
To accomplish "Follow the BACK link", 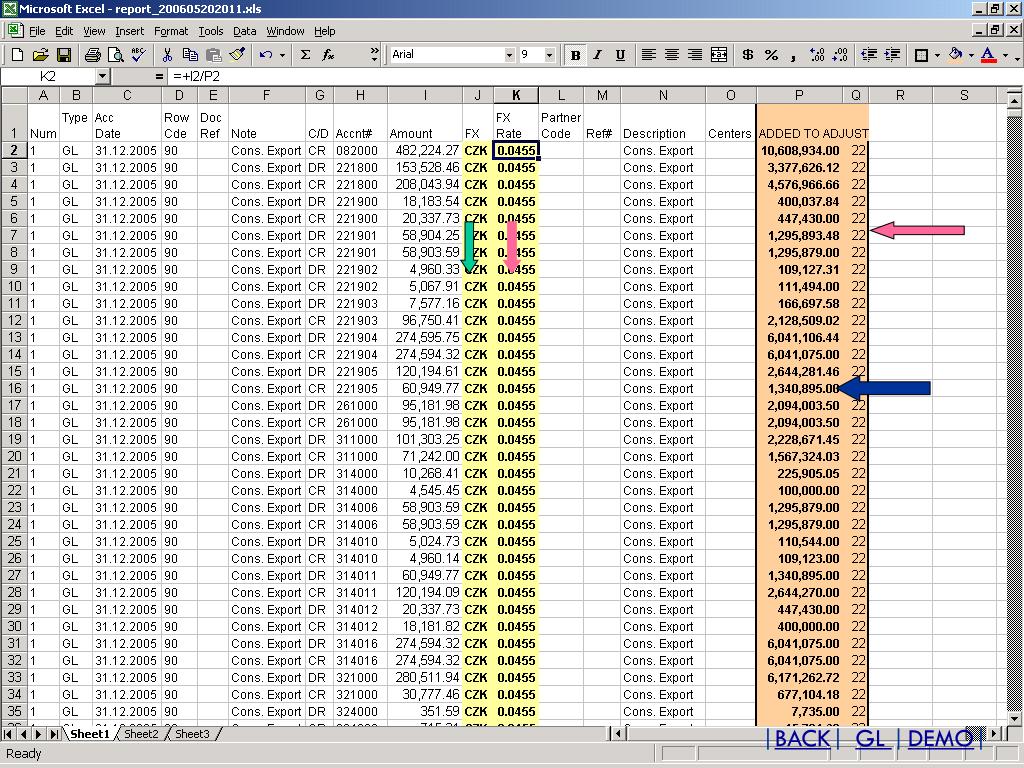I will 802,739.
